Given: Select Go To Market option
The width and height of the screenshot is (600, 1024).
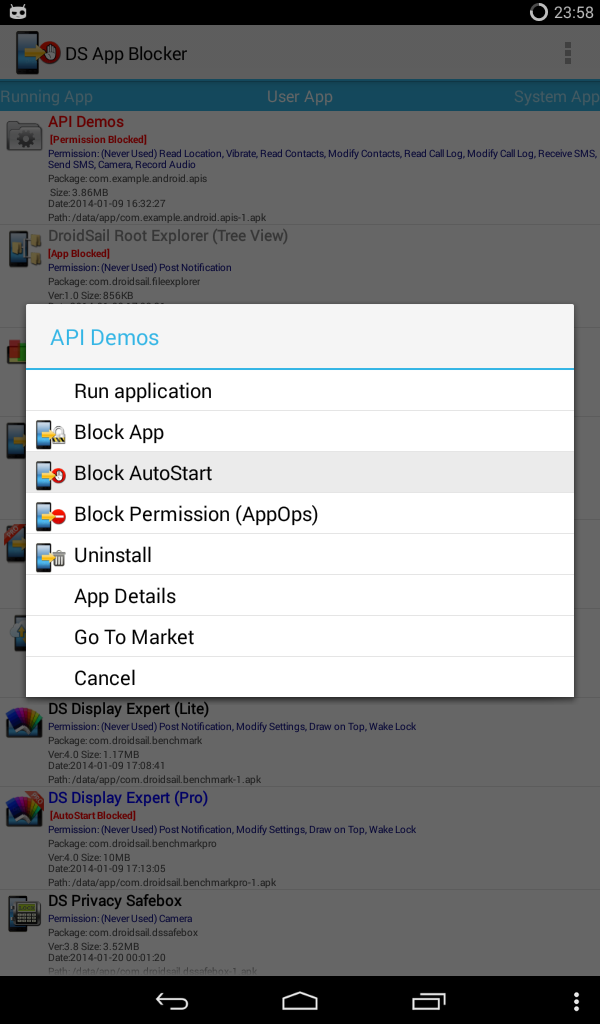Looking at the screenshot, I should coord(300,637).
